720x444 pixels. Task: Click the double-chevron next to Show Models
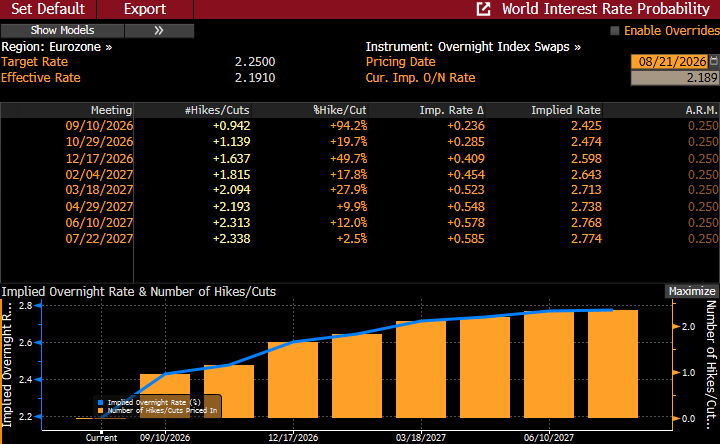point(159,30)
